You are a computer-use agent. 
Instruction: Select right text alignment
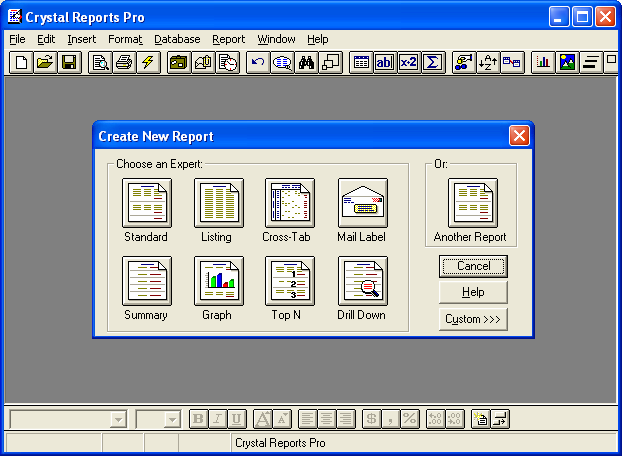(346, 419)
